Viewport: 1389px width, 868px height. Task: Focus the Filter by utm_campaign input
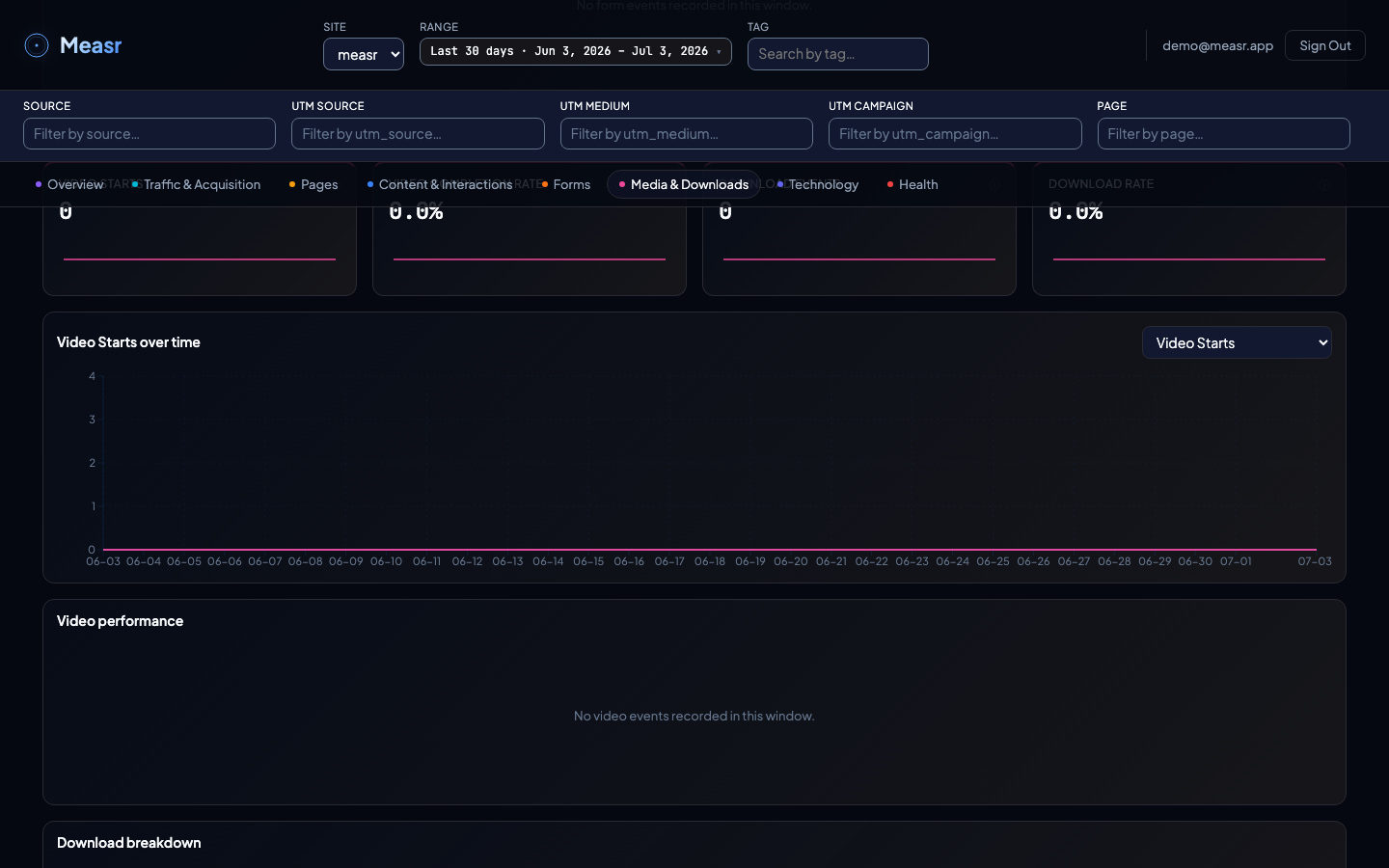955,134
